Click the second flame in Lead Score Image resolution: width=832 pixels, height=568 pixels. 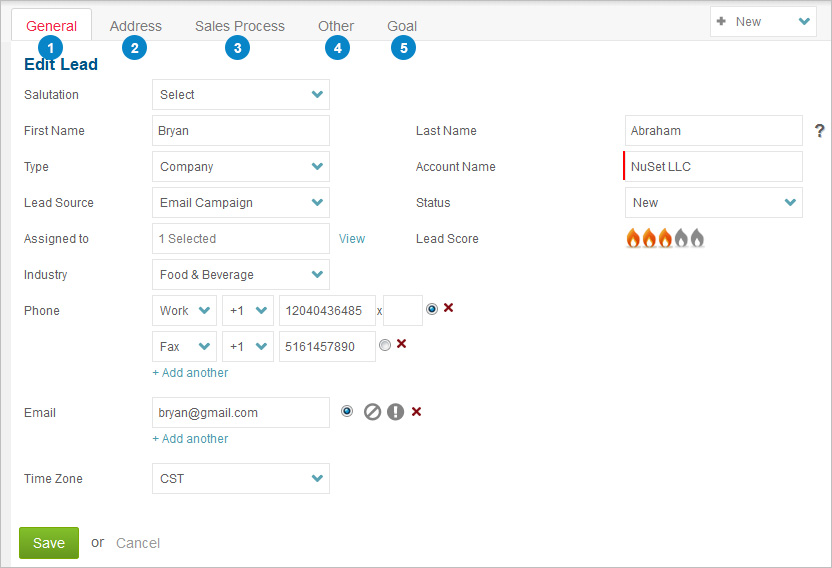click(649, 238)
